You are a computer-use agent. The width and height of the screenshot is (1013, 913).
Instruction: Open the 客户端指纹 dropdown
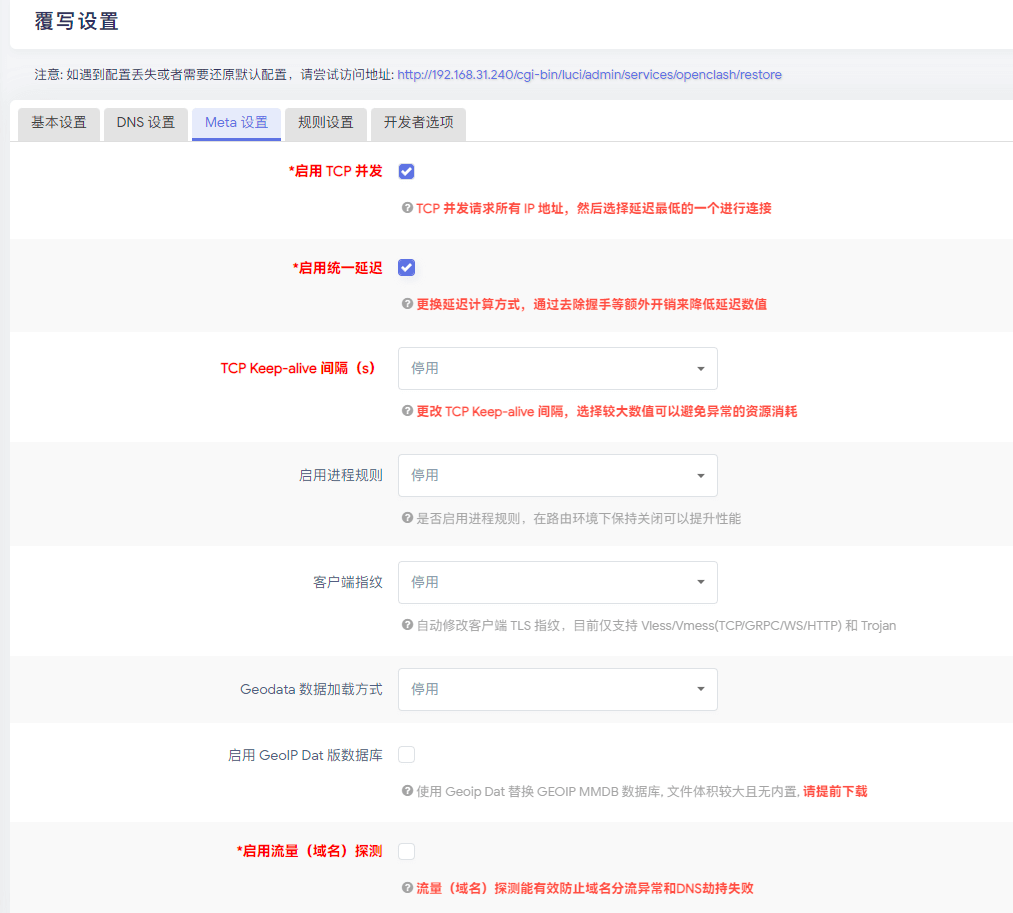click(557, 582)
